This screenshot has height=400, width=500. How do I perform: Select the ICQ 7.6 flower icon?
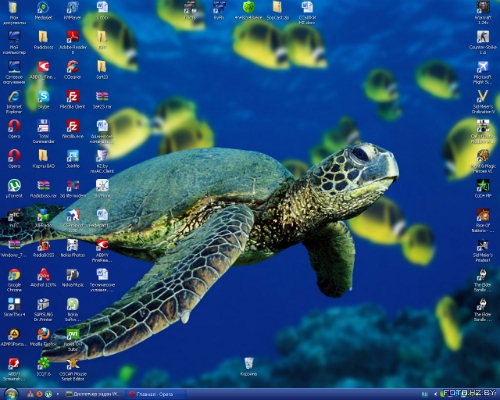43,367
